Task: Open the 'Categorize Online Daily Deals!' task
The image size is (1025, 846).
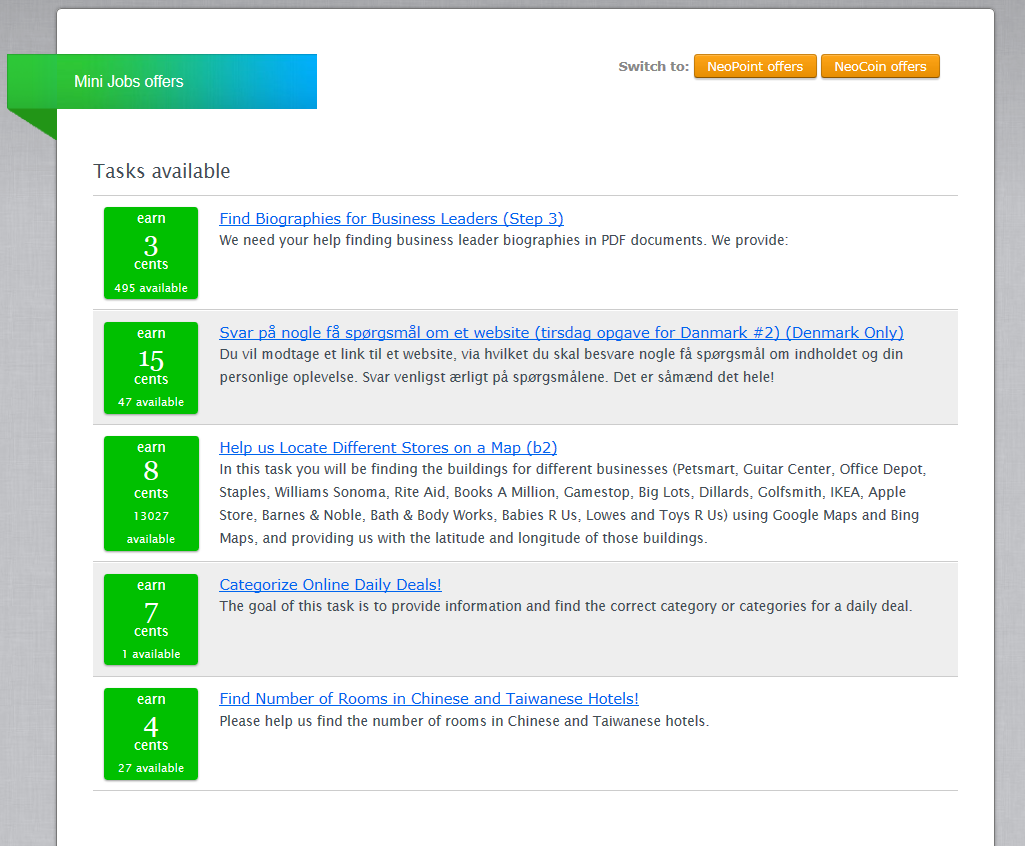Action: point(330,584)
